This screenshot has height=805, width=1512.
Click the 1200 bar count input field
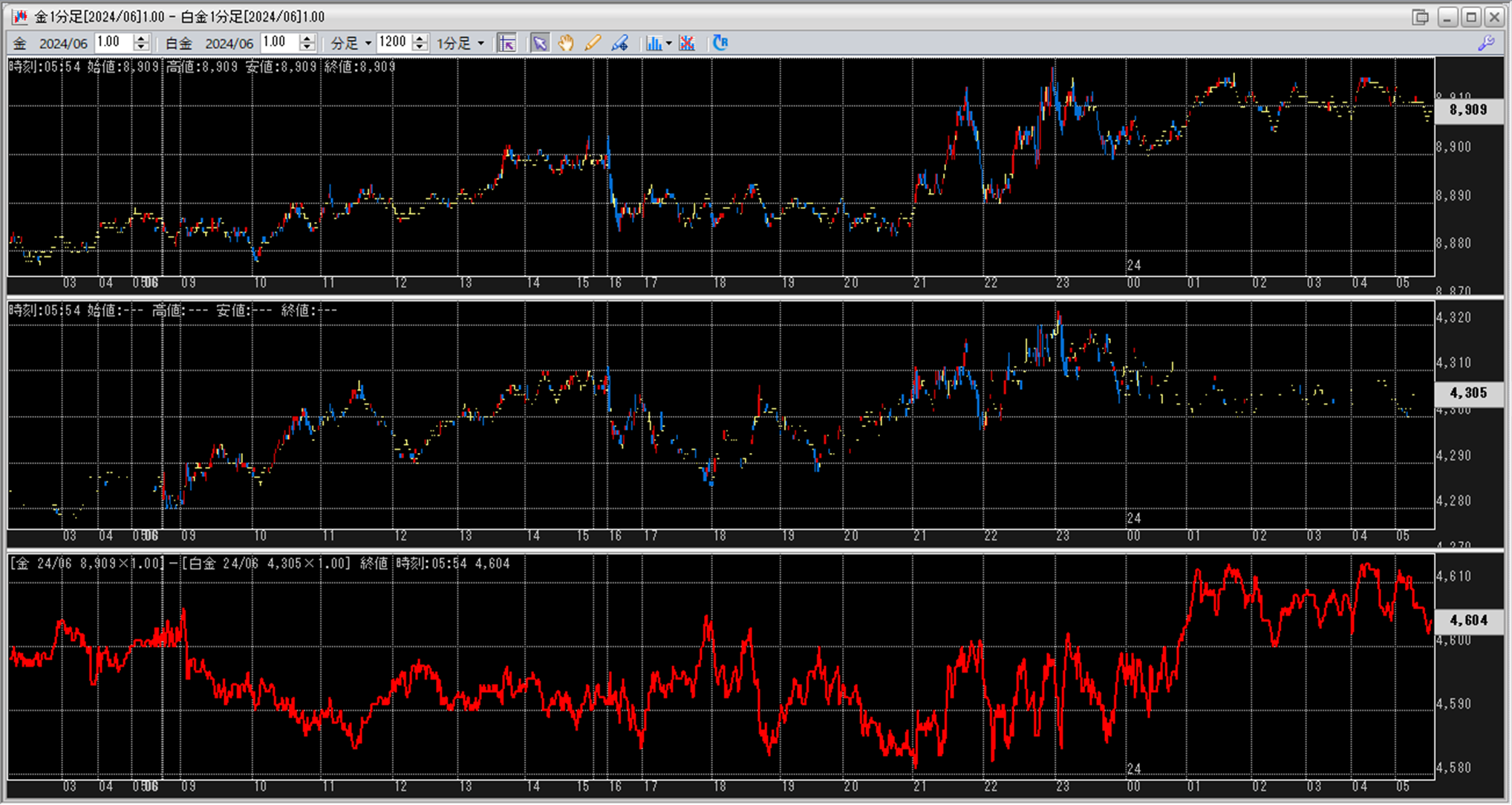pyautogui.click(x=394, y=42)
